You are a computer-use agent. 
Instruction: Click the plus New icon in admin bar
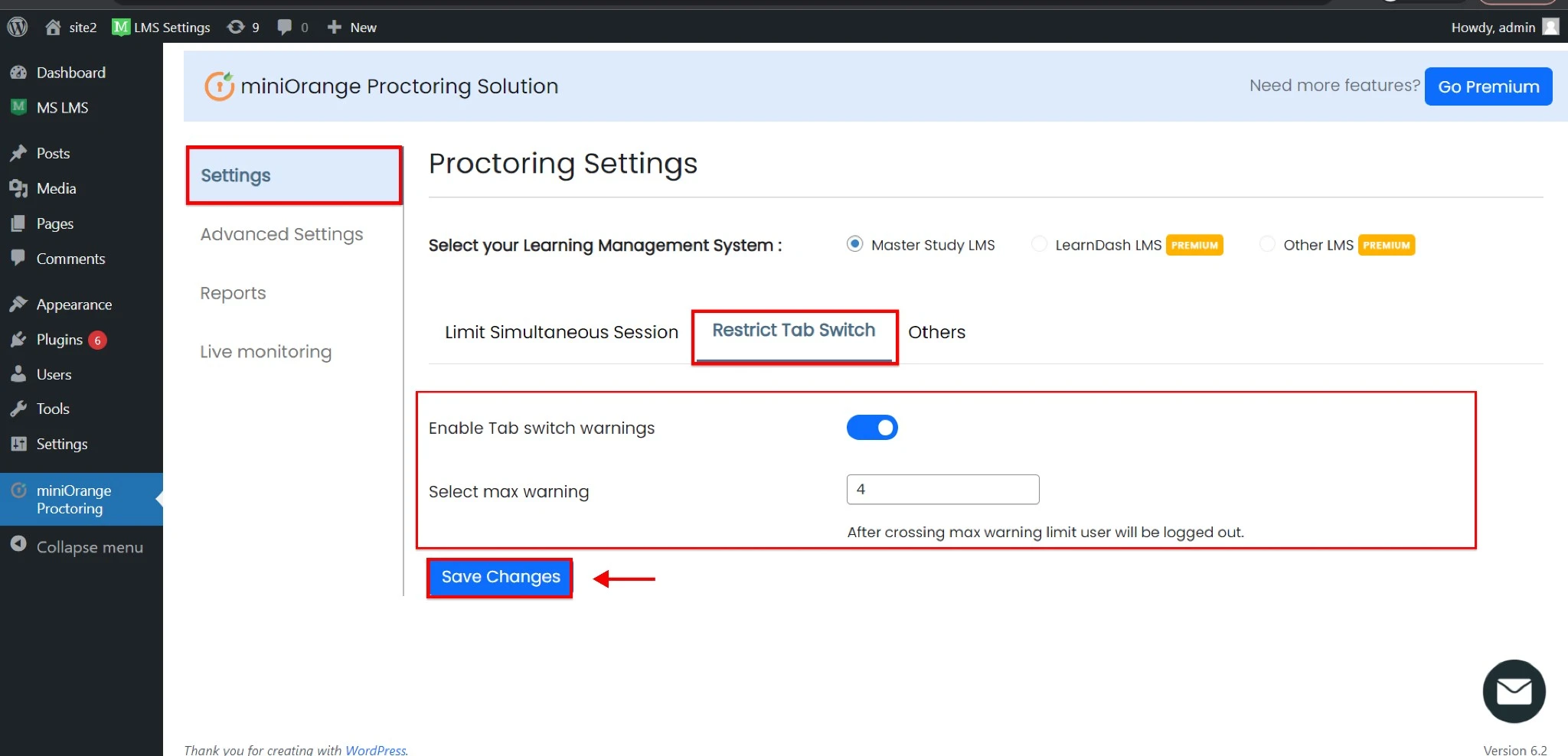click(334, 27)
